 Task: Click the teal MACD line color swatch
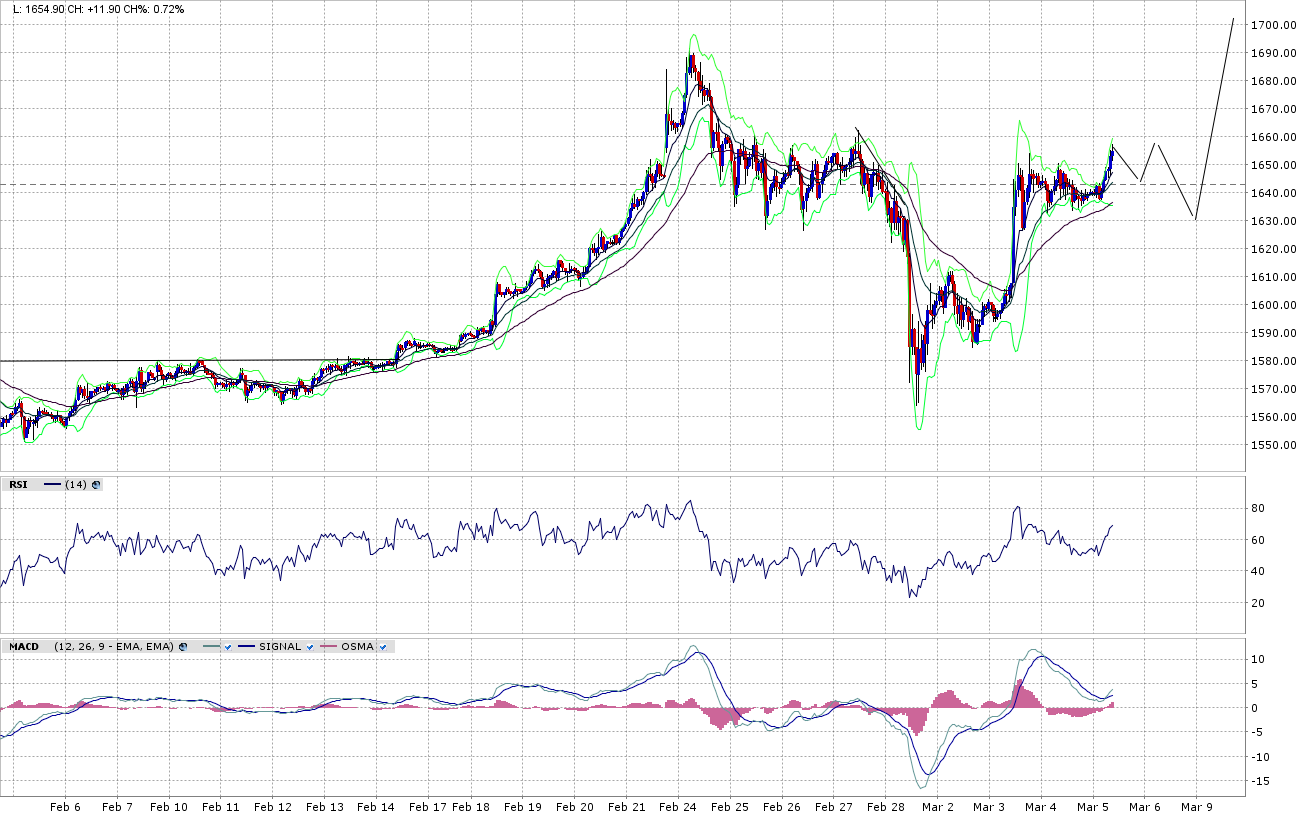pos(210,647)
